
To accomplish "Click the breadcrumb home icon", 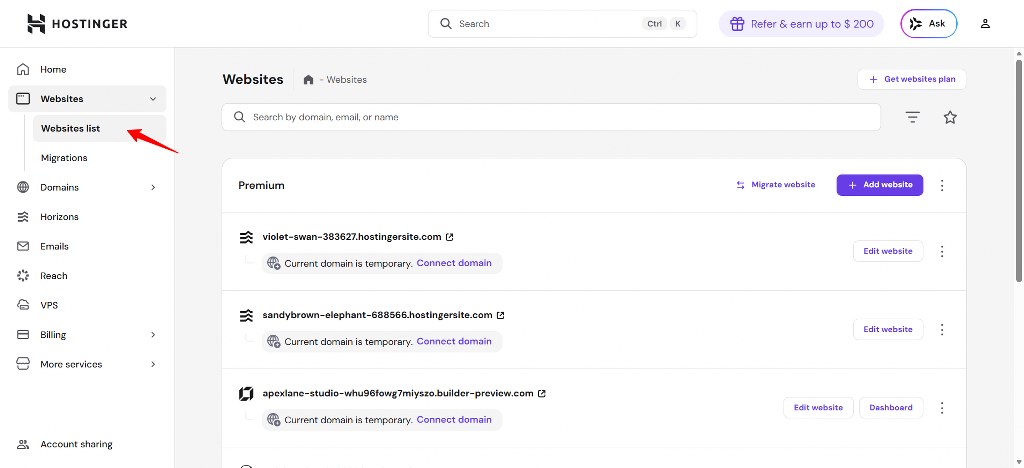I will point(308,80).
